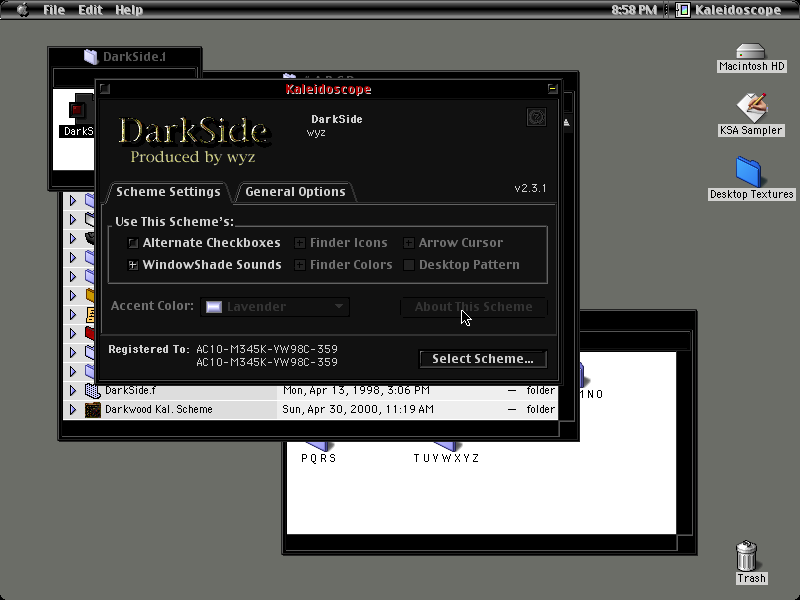Image resolution: width=800 pixels, height=600 pixels.
Task: Open the Apple menu icon
Action: [x=22, y=10]
